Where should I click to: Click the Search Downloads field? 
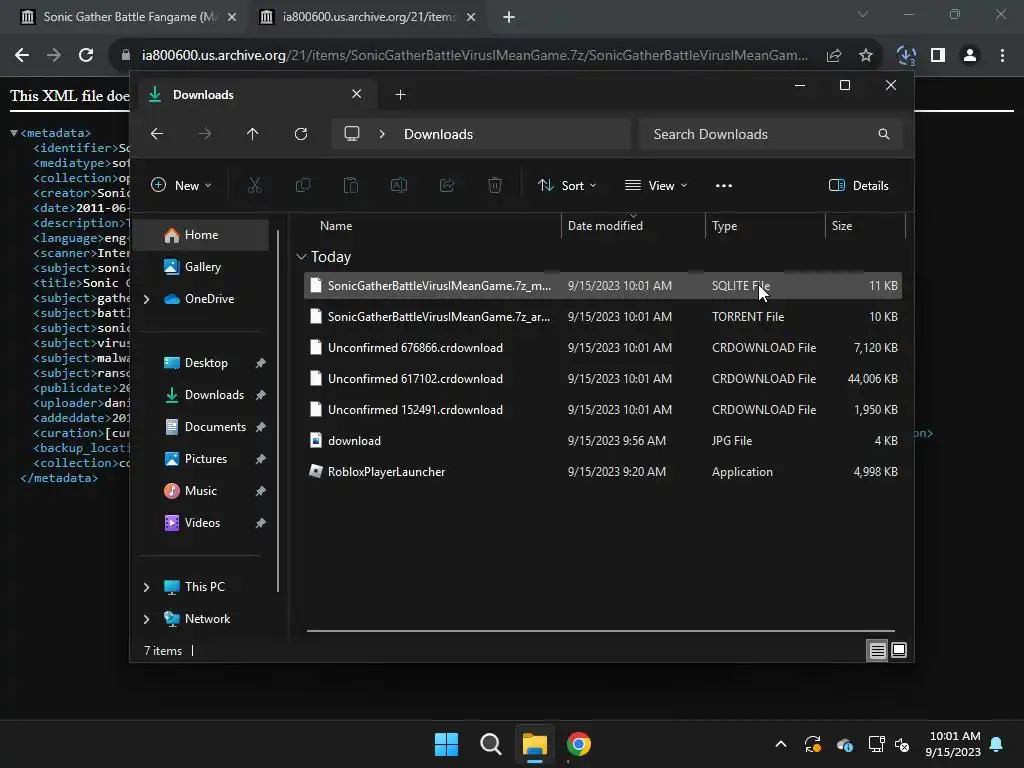click(771, 134)
